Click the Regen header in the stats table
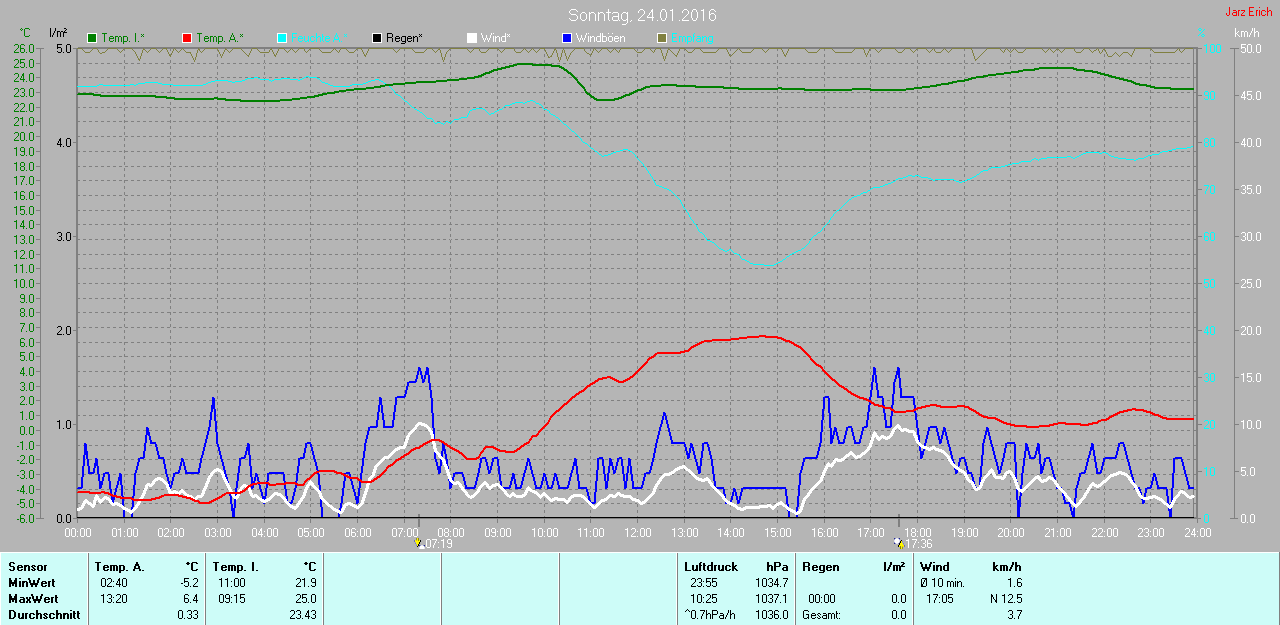Viewport: 1280px width, 625px height. pyautogui.click(x=821, y=567)
